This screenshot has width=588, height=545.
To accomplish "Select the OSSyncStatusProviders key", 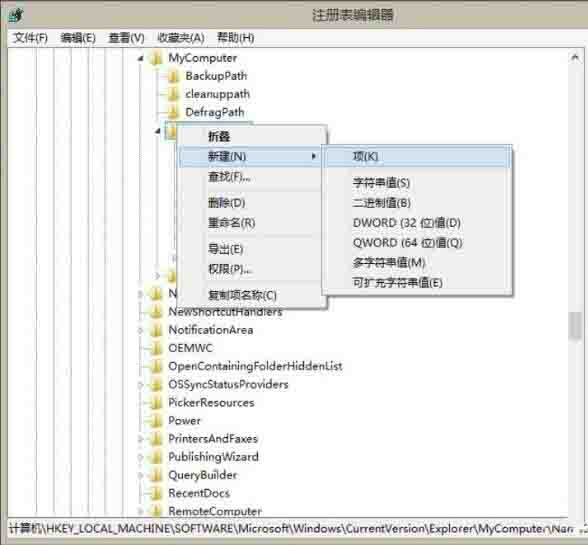I will tap(228, 384).
